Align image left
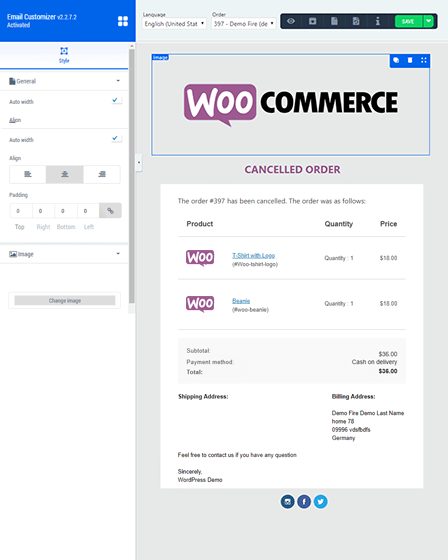Screen dimensions: 448x560 28,174
